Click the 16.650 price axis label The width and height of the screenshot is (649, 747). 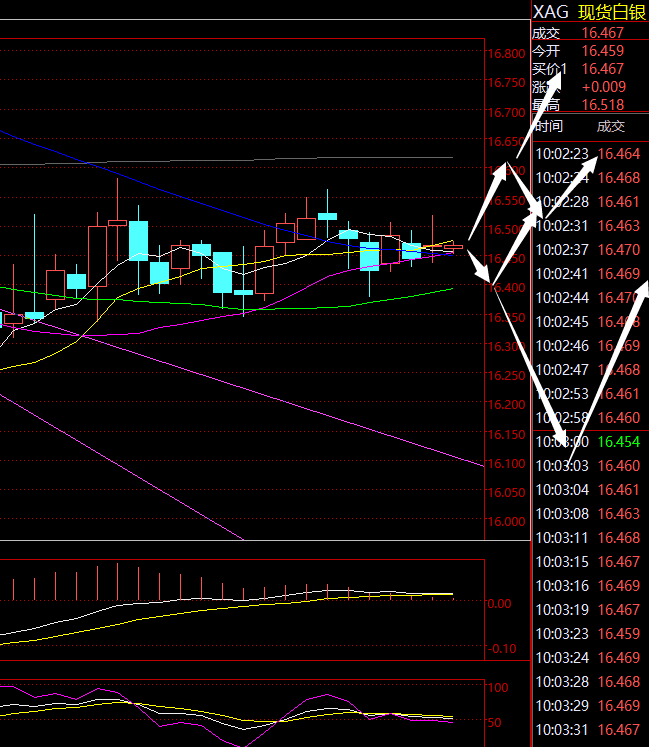click(x=506, y=141)
